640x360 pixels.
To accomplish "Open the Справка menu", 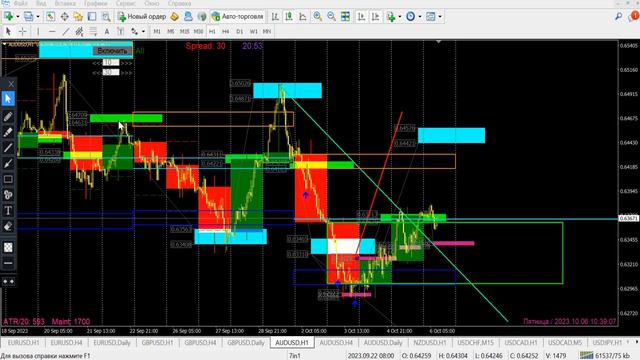I will 179,3.
